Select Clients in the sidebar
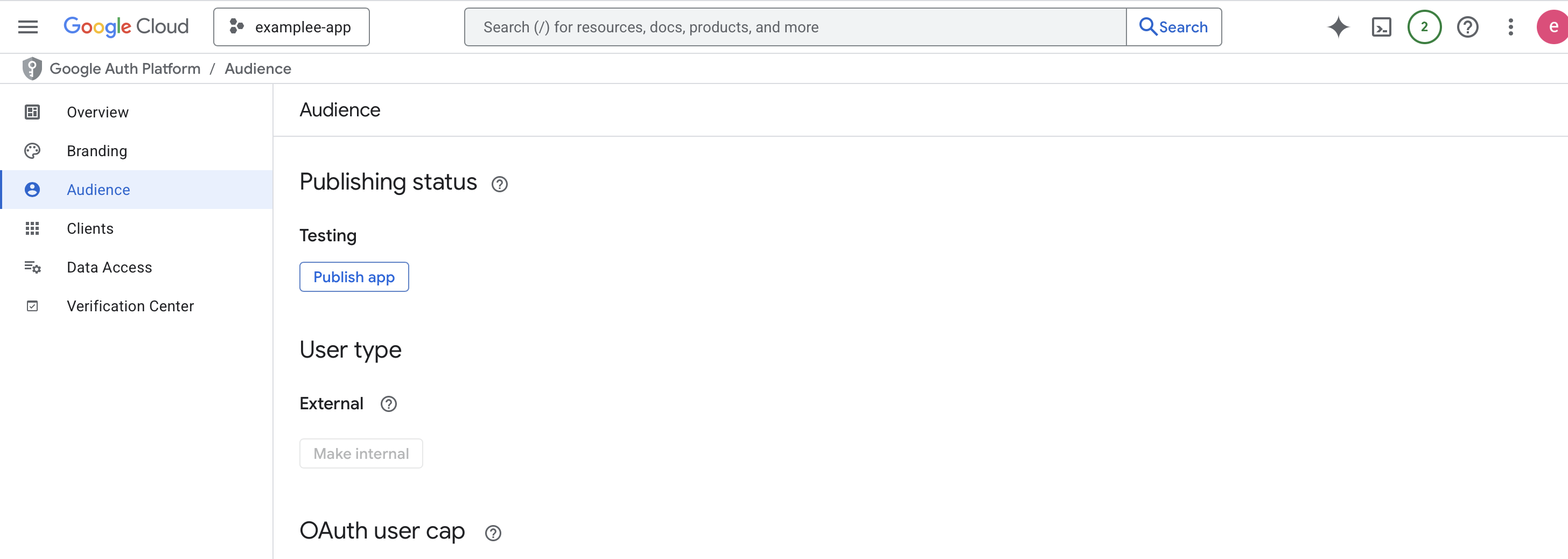The width and height of the screenshot is (1568, 559). 90,228
